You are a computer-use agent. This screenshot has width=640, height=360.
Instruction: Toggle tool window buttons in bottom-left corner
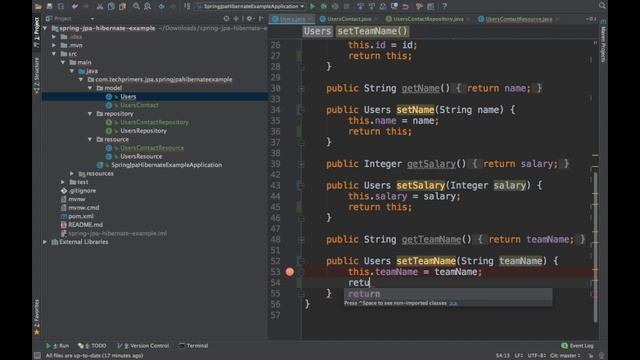coord(38,356)
